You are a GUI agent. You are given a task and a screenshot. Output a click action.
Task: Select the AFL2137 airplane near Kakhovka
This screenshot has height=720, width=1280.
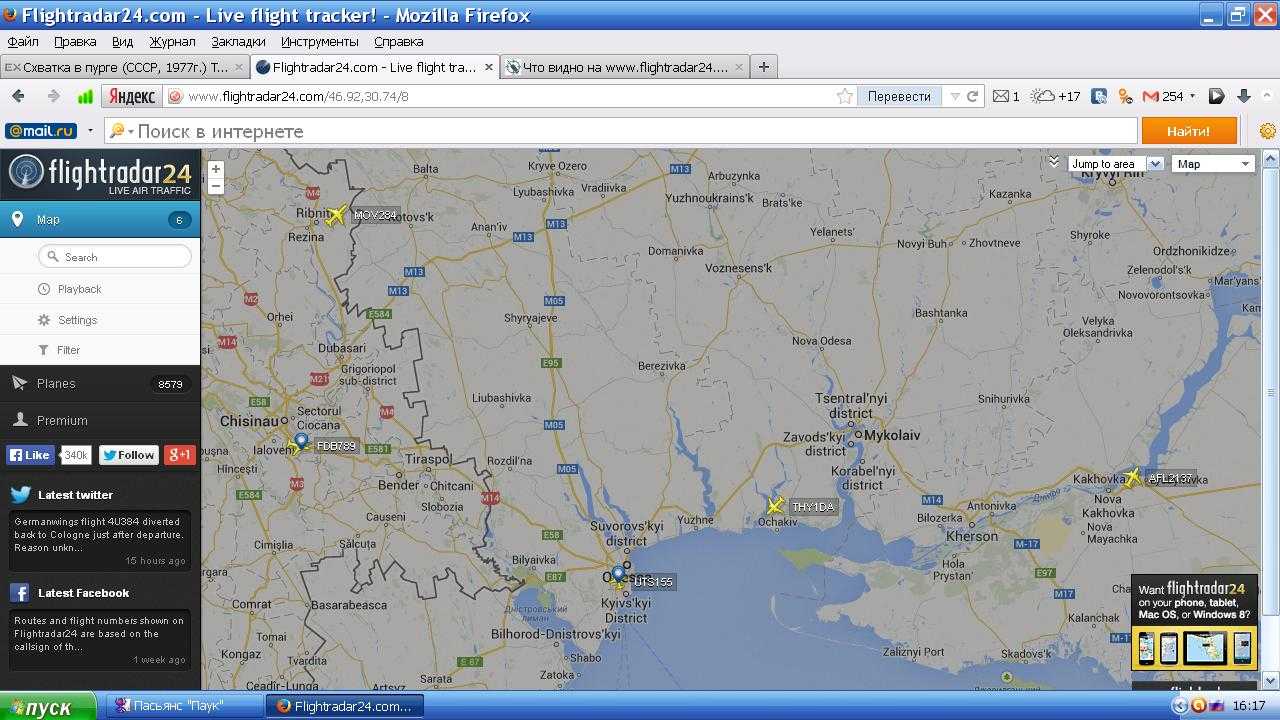click(1132, 478)
